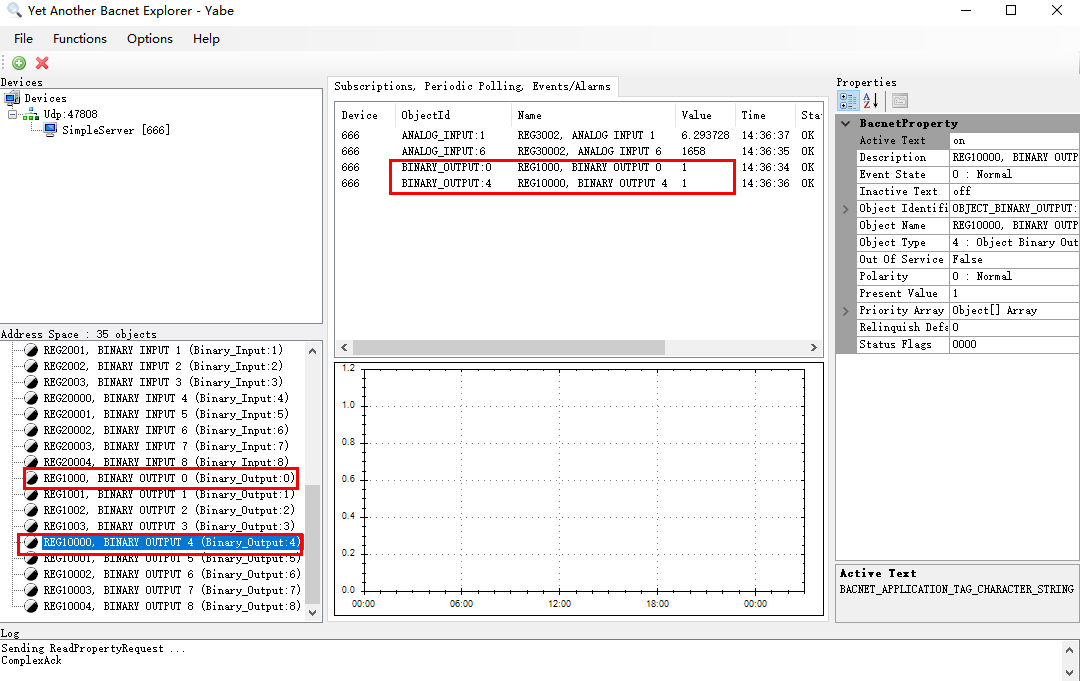Open the Help menu
The image size is (1080, 681).
click(206, 39)
